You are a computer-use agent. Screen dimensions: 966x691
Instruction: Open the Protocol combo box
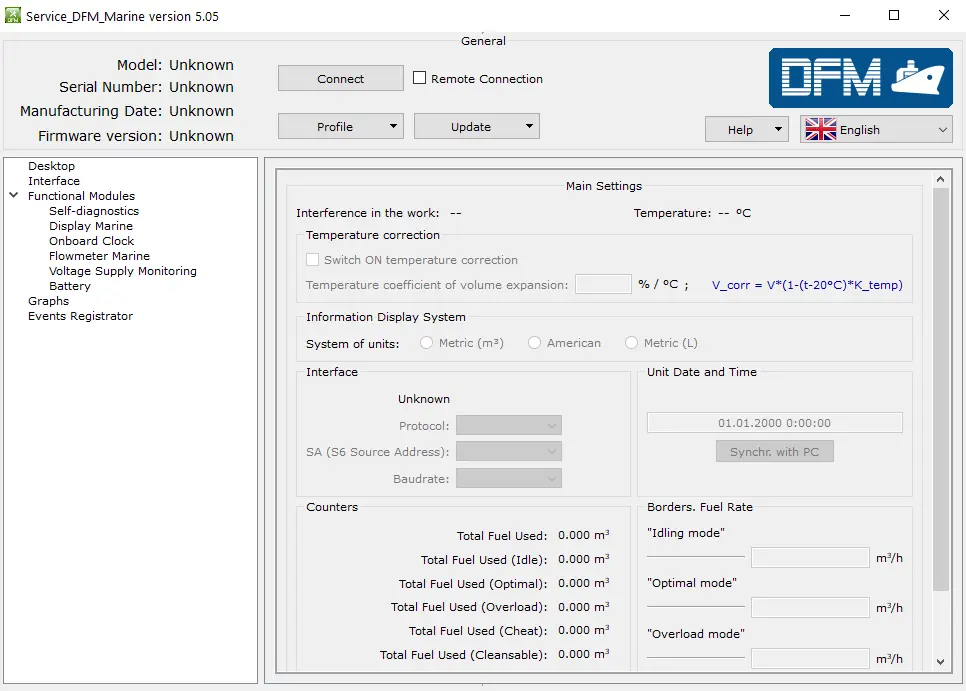508,426
